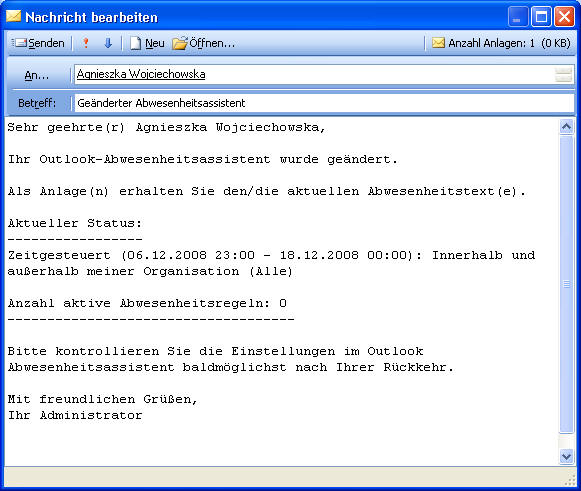Click the mail icon in the title bar
This screenshot has height=491, width=581.
pyautogui.click(x=13, y=16)
